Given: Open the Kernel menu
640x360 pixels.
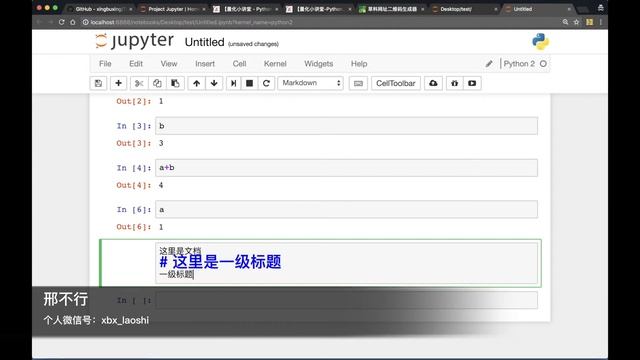Looking at the screenshot, I should [x=275, y=64].
